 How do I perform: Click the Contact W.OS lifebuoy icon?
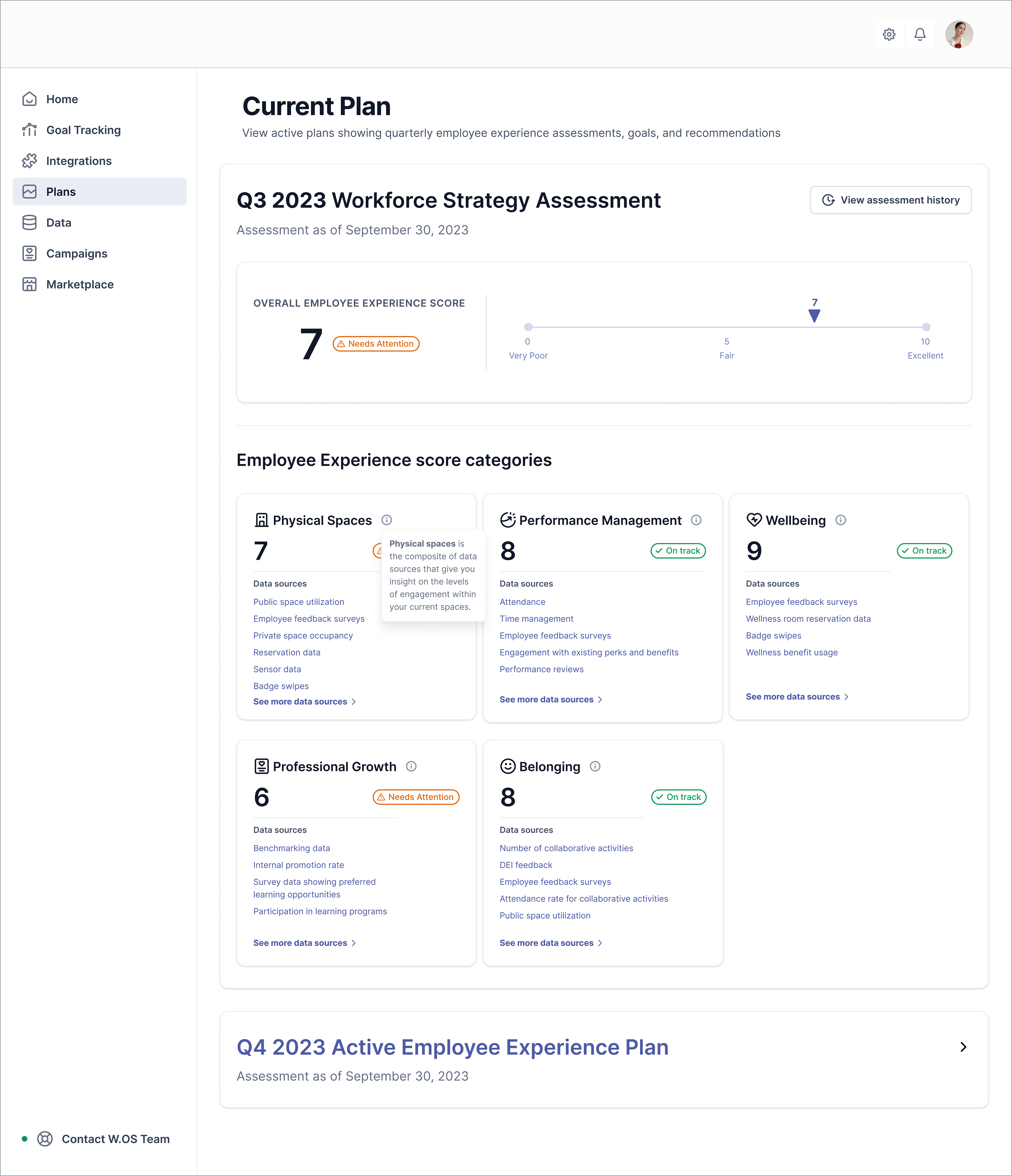coord(45,1139)
